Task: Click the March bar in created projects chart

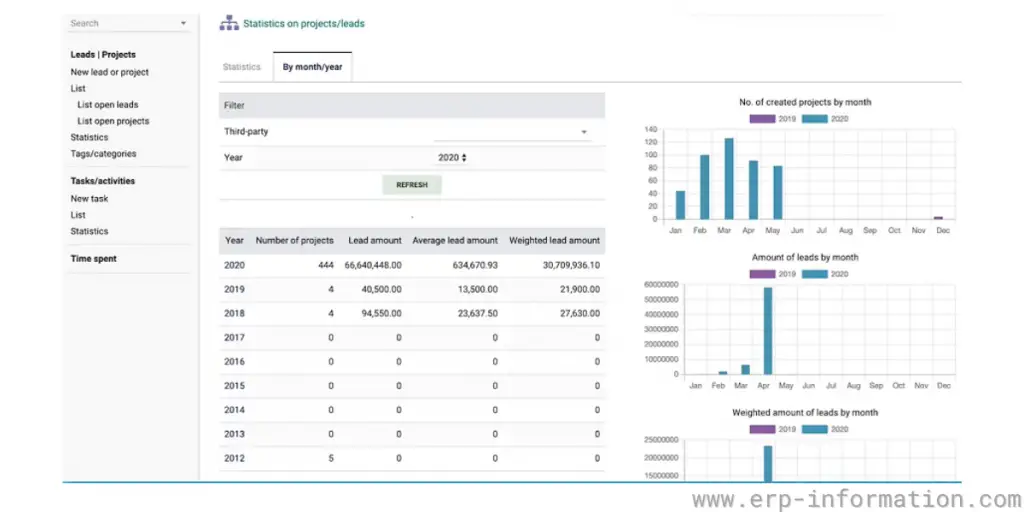Action: tap(729, 179)
